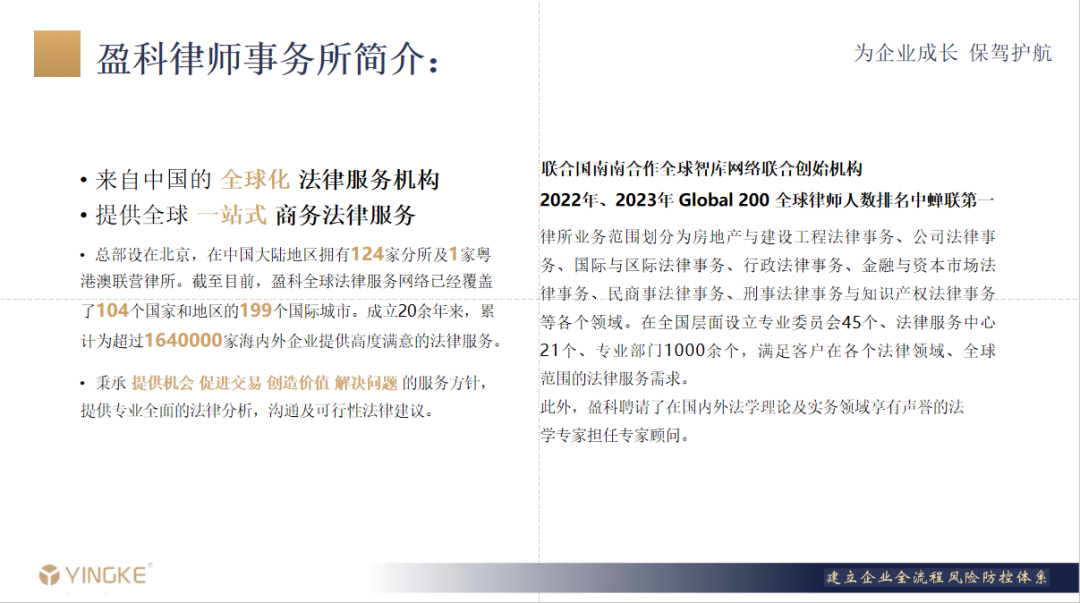Click the text 专业部门1000余个
Screen dimensions: 1080x603
(668, 351)
